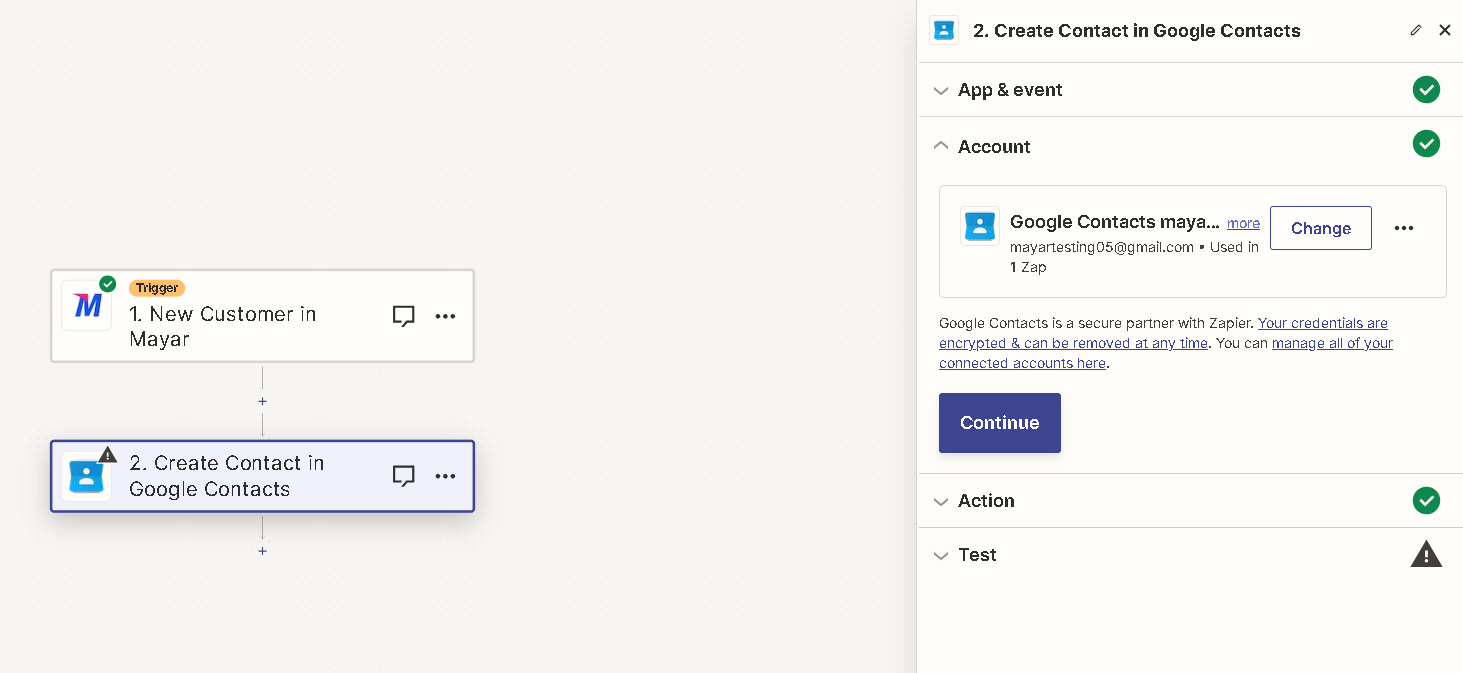Viewport: 1463px width, 673px height.
Task: Open comment icon on Create Contact step
Action: 403,476
